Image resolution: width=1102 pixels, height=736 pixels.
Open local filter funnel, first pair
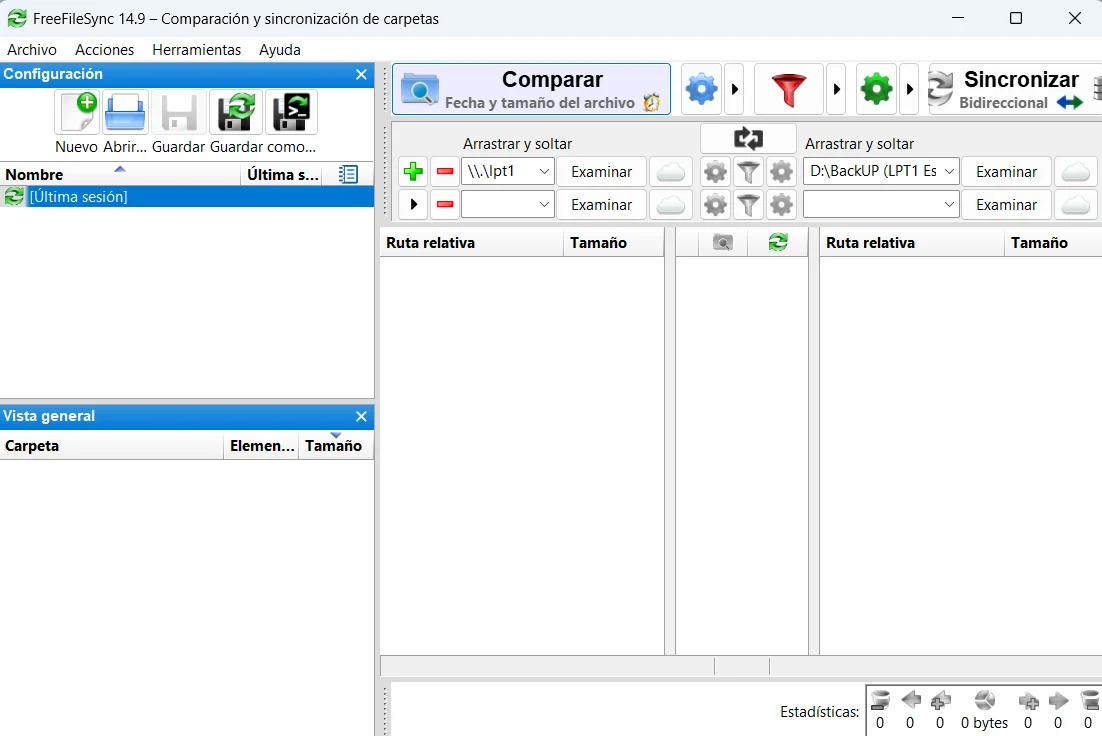[748, 171]
